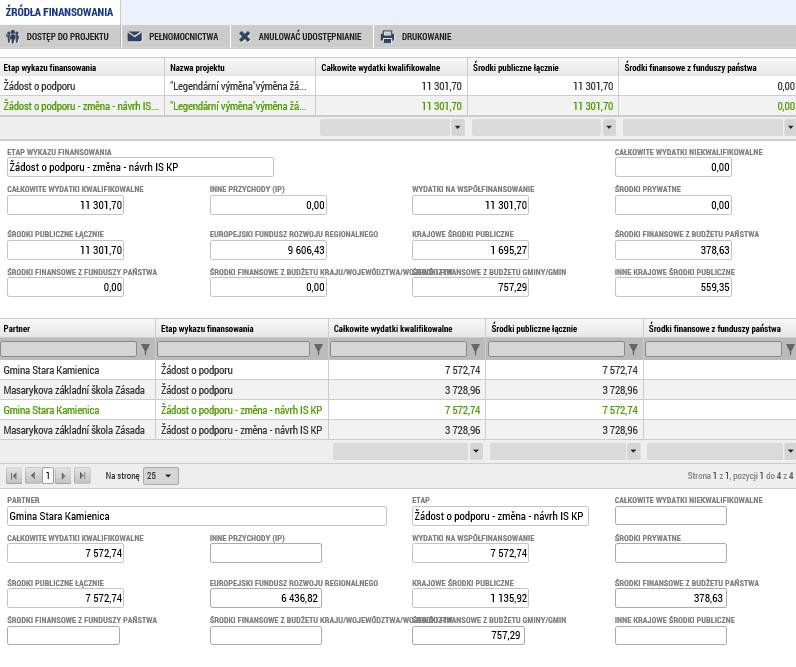Click Europejski Fundusz Rozwoju Regionalnego field 9 606,43
Screen dimensions: 796x667
(x=268, y=250)
